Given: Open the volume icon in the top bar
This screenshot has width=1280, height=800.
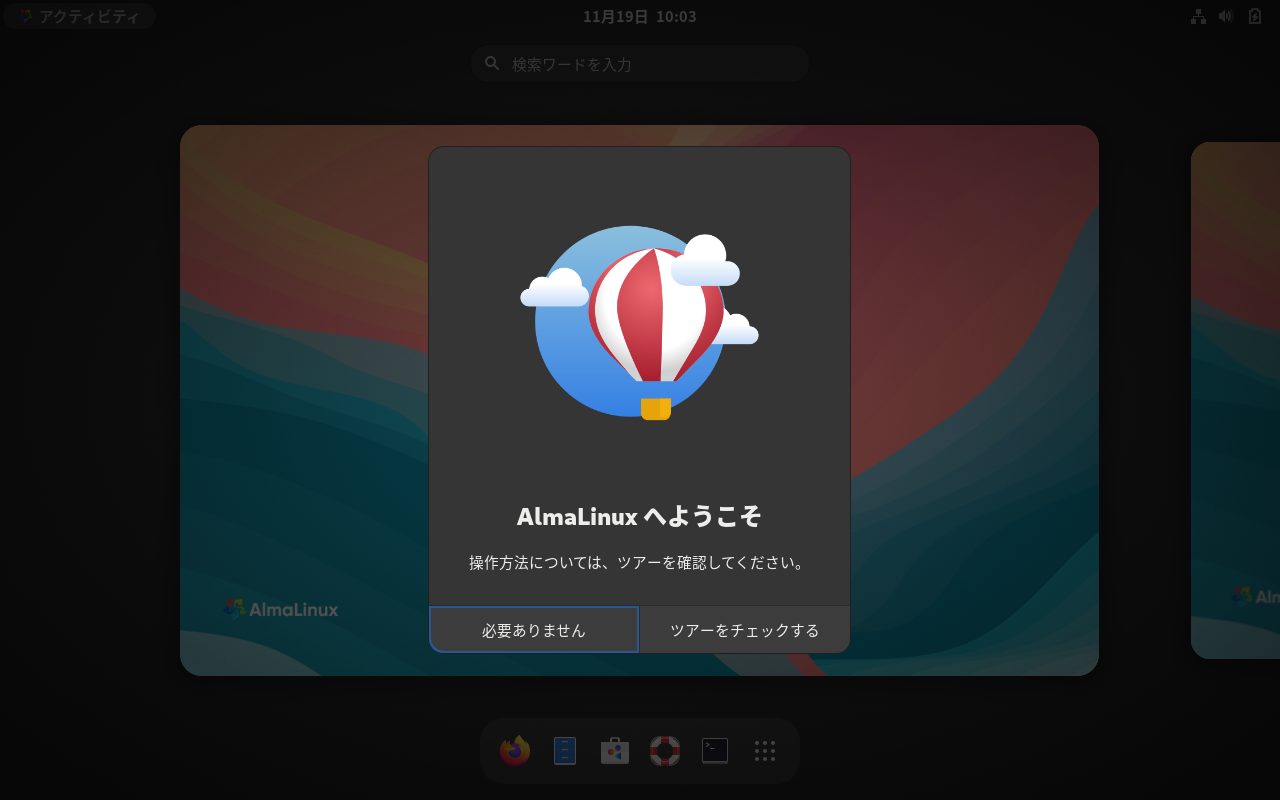Looking at the screenshot, I should point(1226,16).
